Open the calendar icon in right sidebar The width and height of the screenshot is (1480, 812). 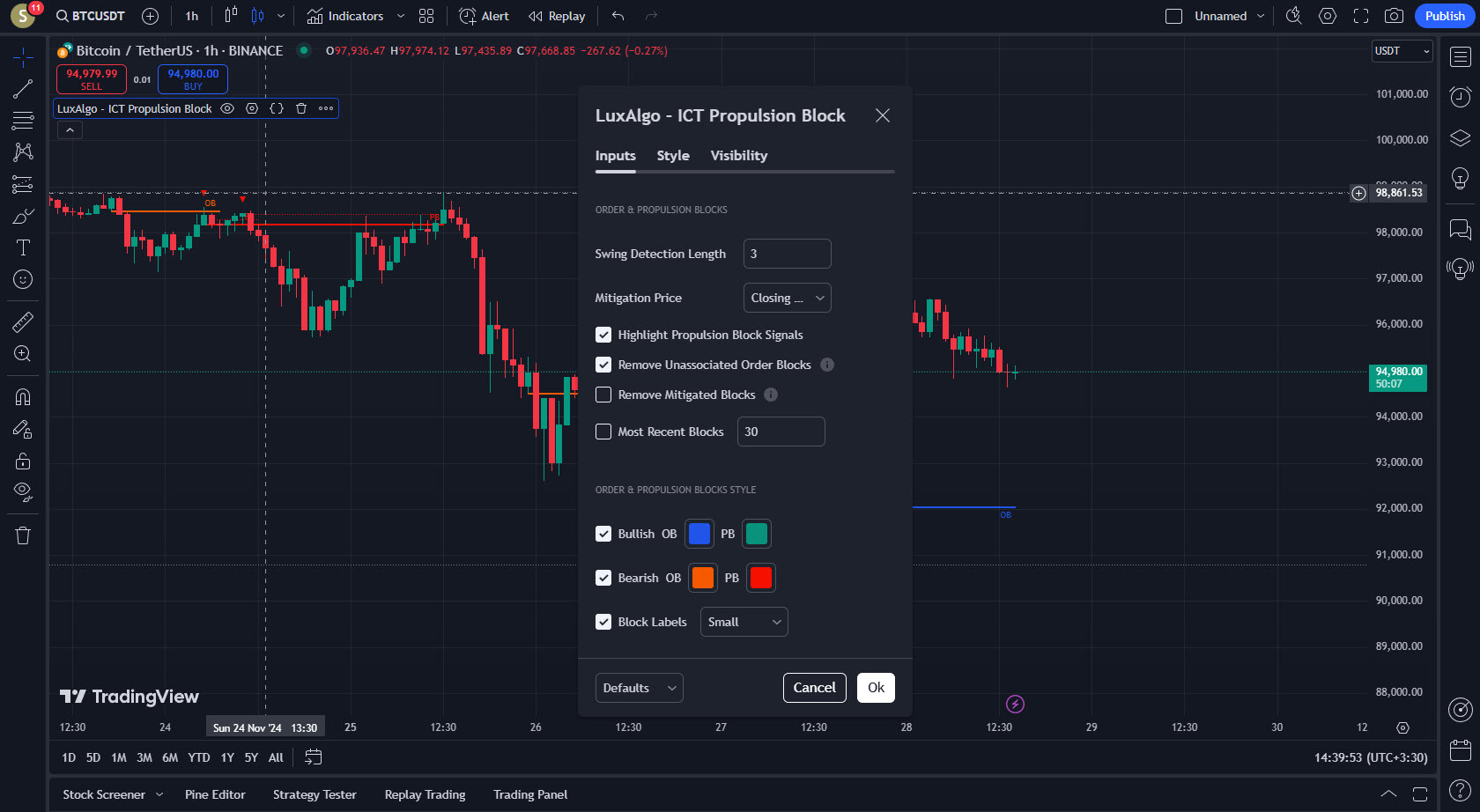click(x=1461, y=749)
